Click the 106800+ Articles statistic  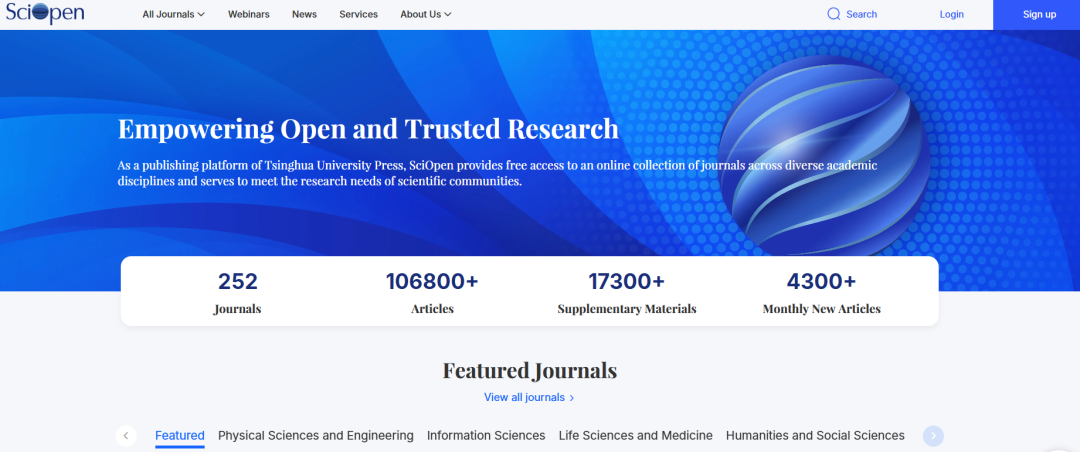pos(432,293)
